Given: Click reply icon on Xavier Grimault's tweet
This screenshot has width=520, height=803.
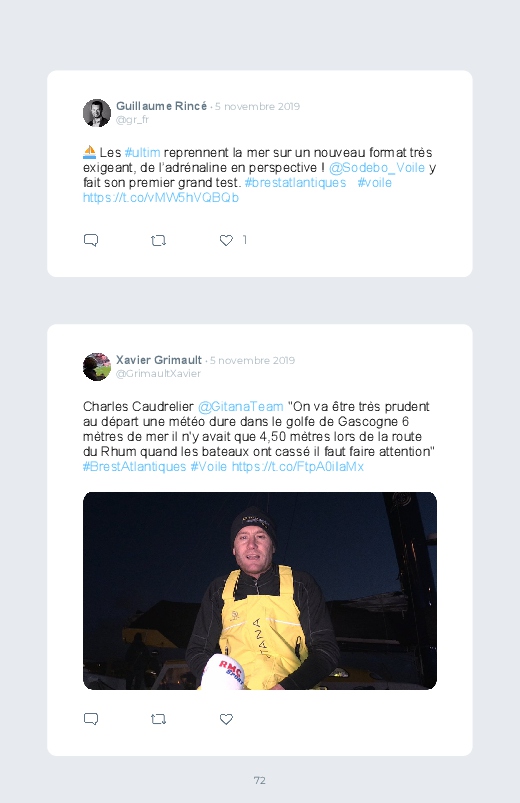Looking at the screenshot, I should pyautogui.click(x=91, y=719).
